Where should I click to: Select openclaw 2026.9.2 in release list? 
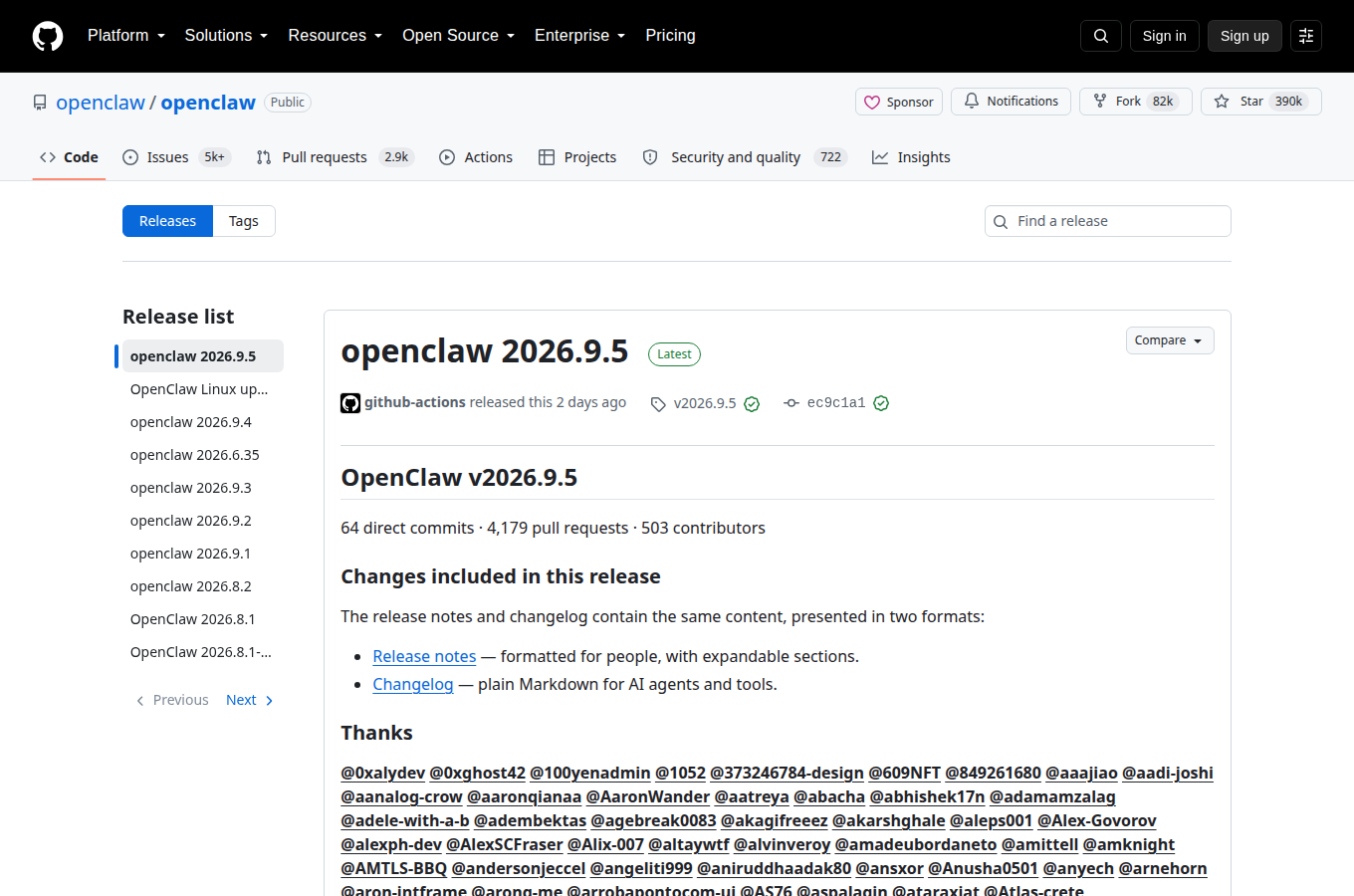(203, 521)
